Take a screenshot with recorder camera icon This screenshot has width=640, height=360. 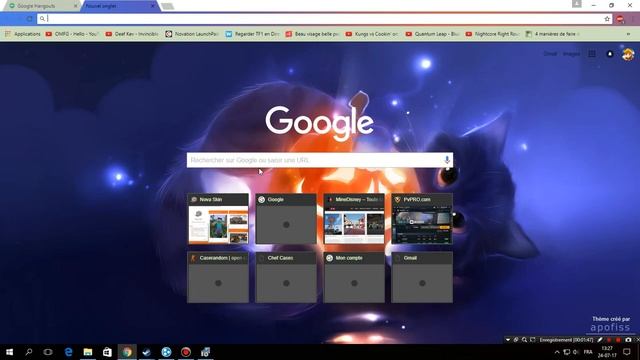pos(628,340)
